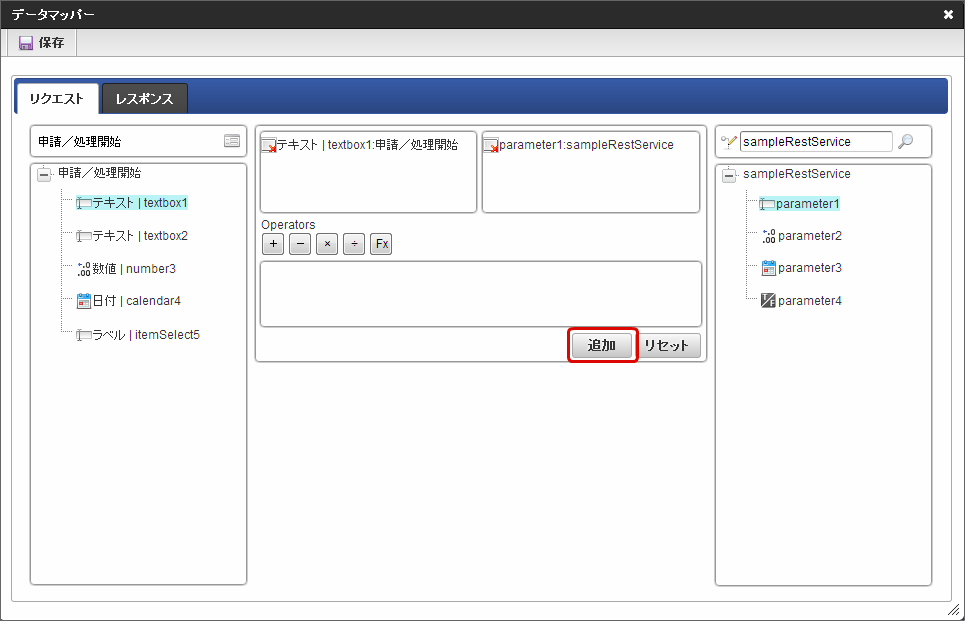965x621 pixels.
Task: Insert the multiply operator
Action: pos(327,244)
